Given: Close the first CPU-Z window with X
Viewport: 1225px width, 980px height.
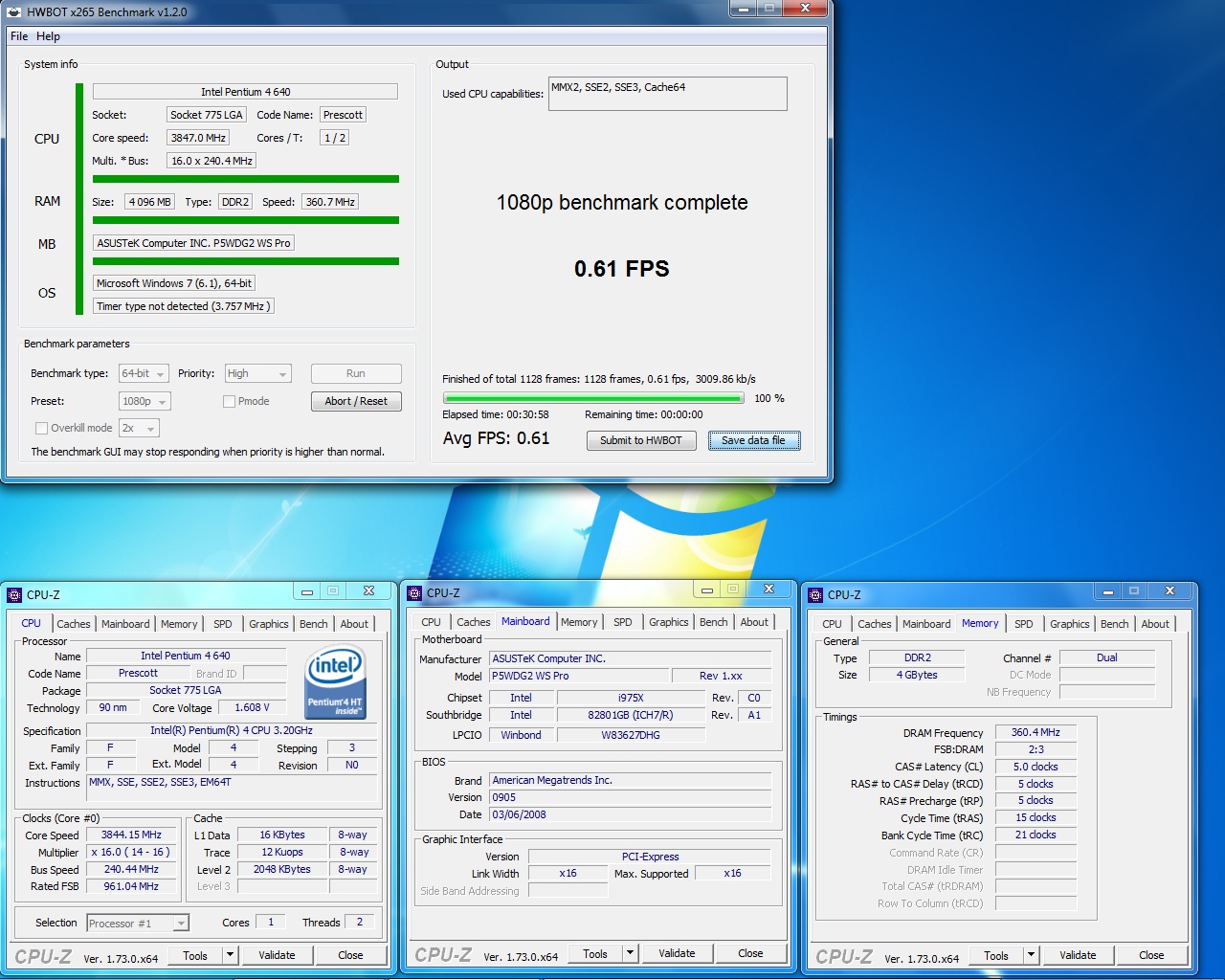Looking at the screenshot, I should click(368, 590).
